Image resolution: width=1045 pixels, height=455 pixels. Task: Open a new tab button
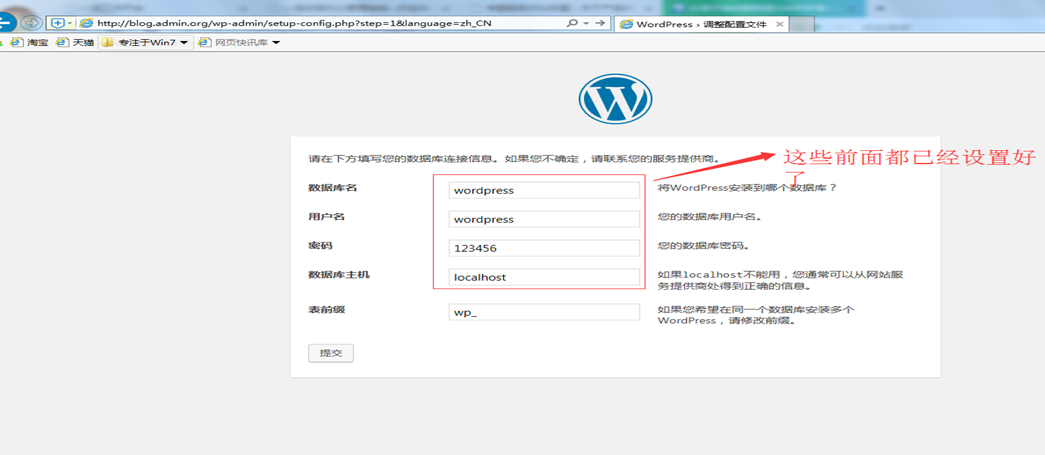pyautogui.click(x=803, y=24)
